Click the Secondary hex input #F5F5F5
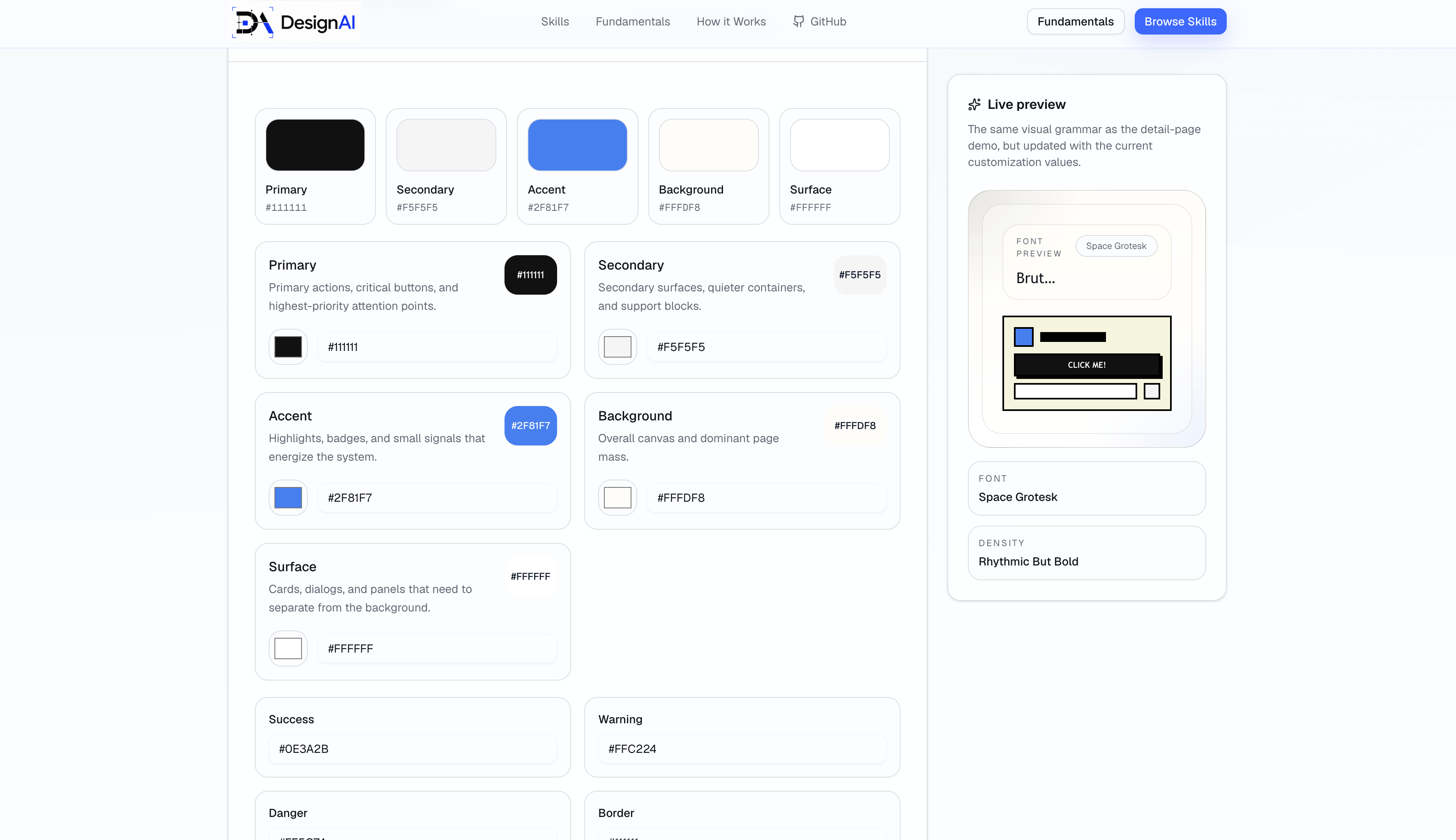1456x840 pixels. tap(767, 347)
